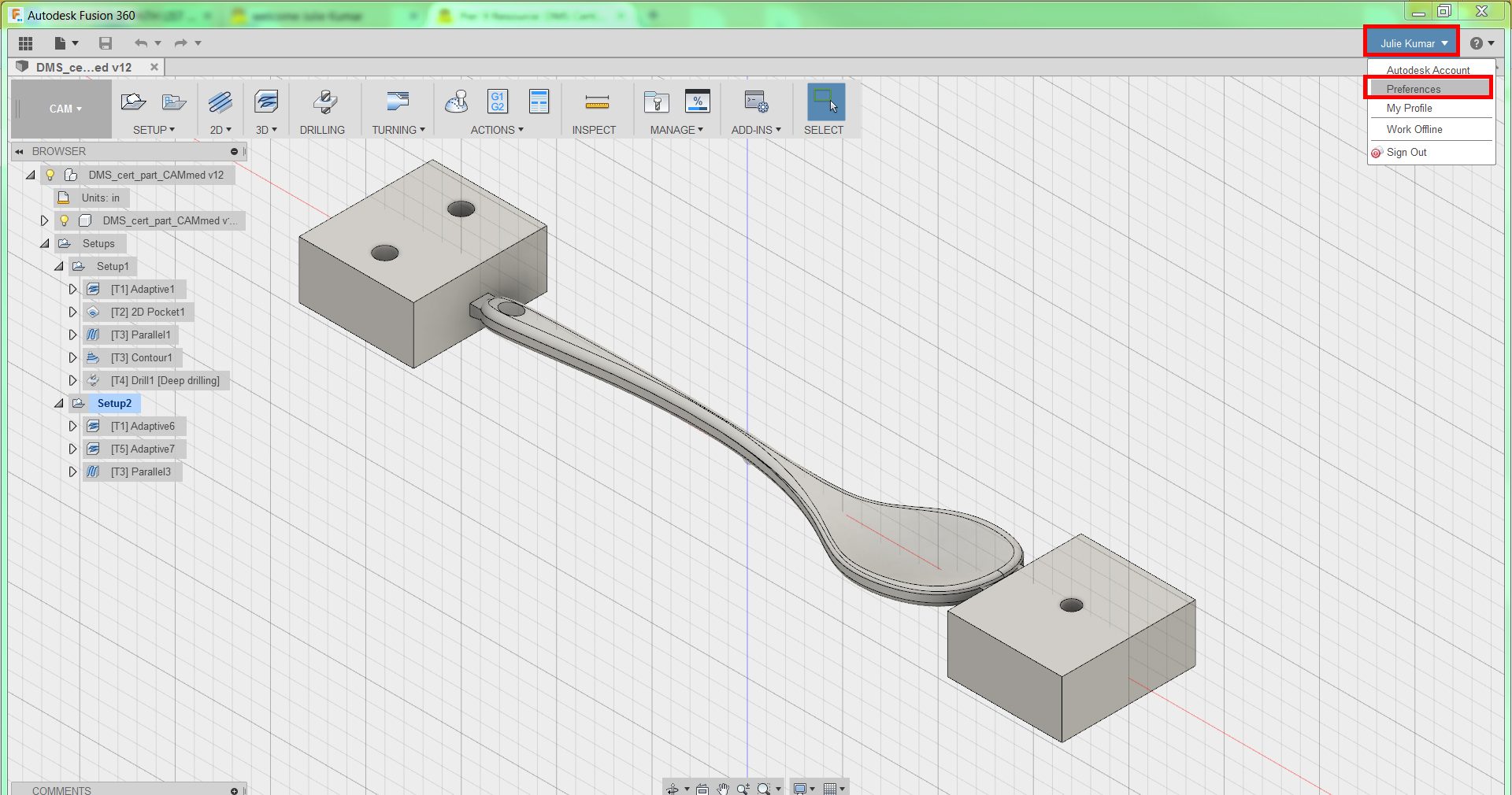Open the ADD-INS dropdown menu
1512x795 pixels.
tap(756, 130)
